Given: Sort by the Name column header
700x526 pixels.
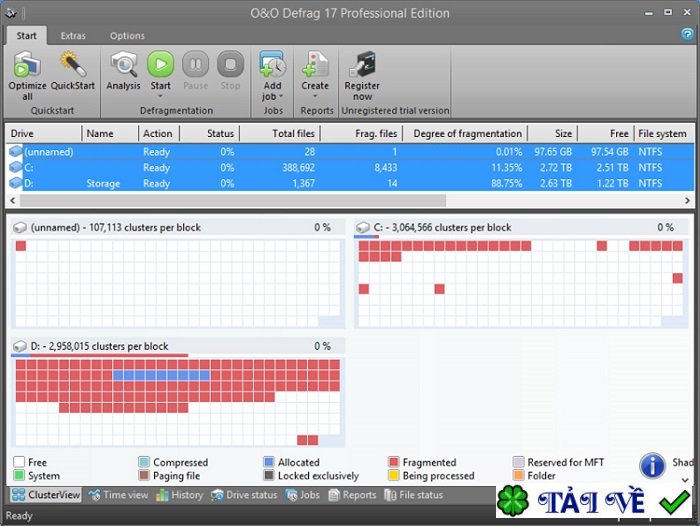Looking at the screenshot, I should point(110,134).
